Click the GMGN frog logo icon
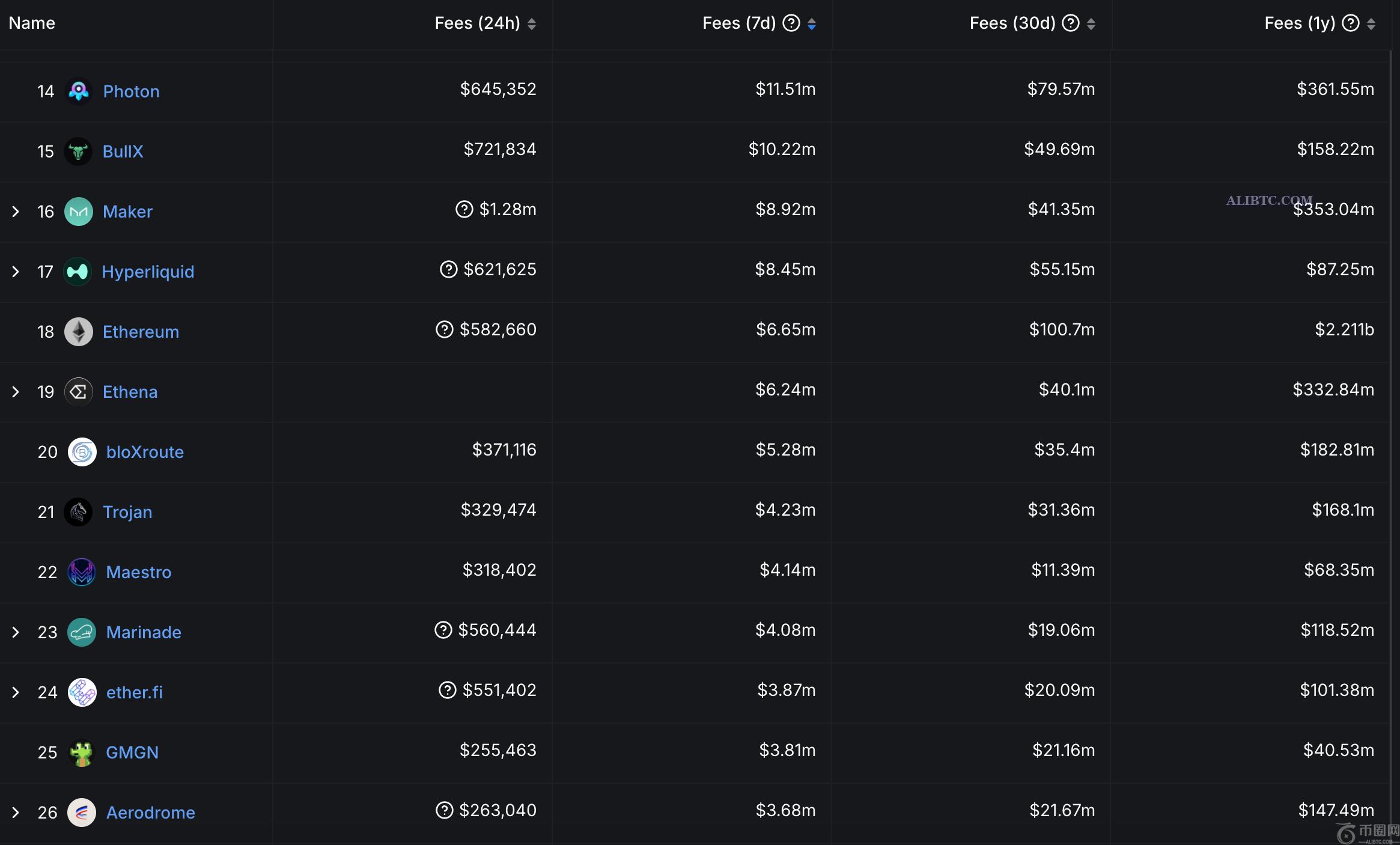 click(x=82, y=752)
